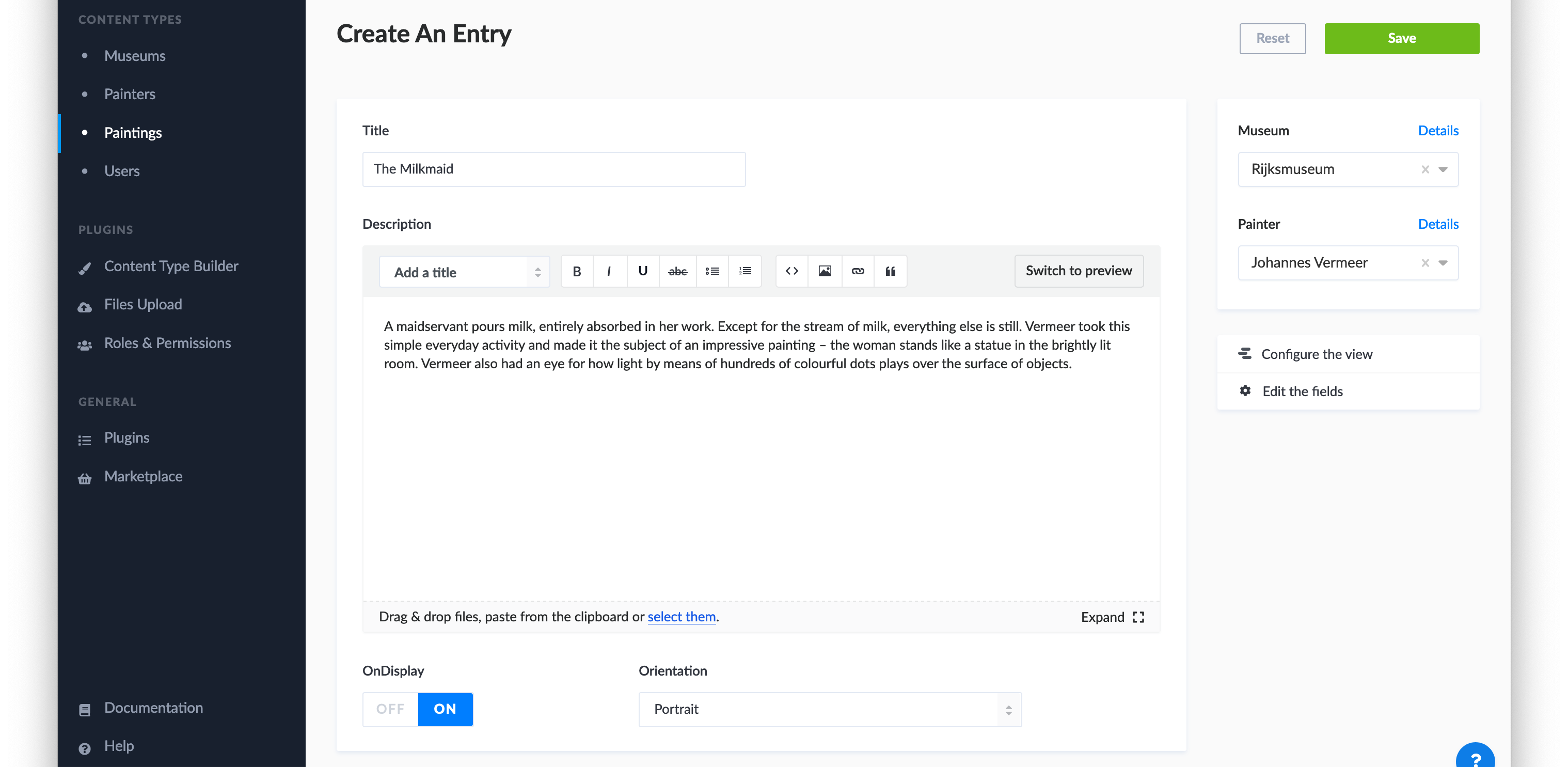Clear the Rijksmuseum museum selection
Viewport: 1568px width, 767px height.
click(x=1425, y=169)
